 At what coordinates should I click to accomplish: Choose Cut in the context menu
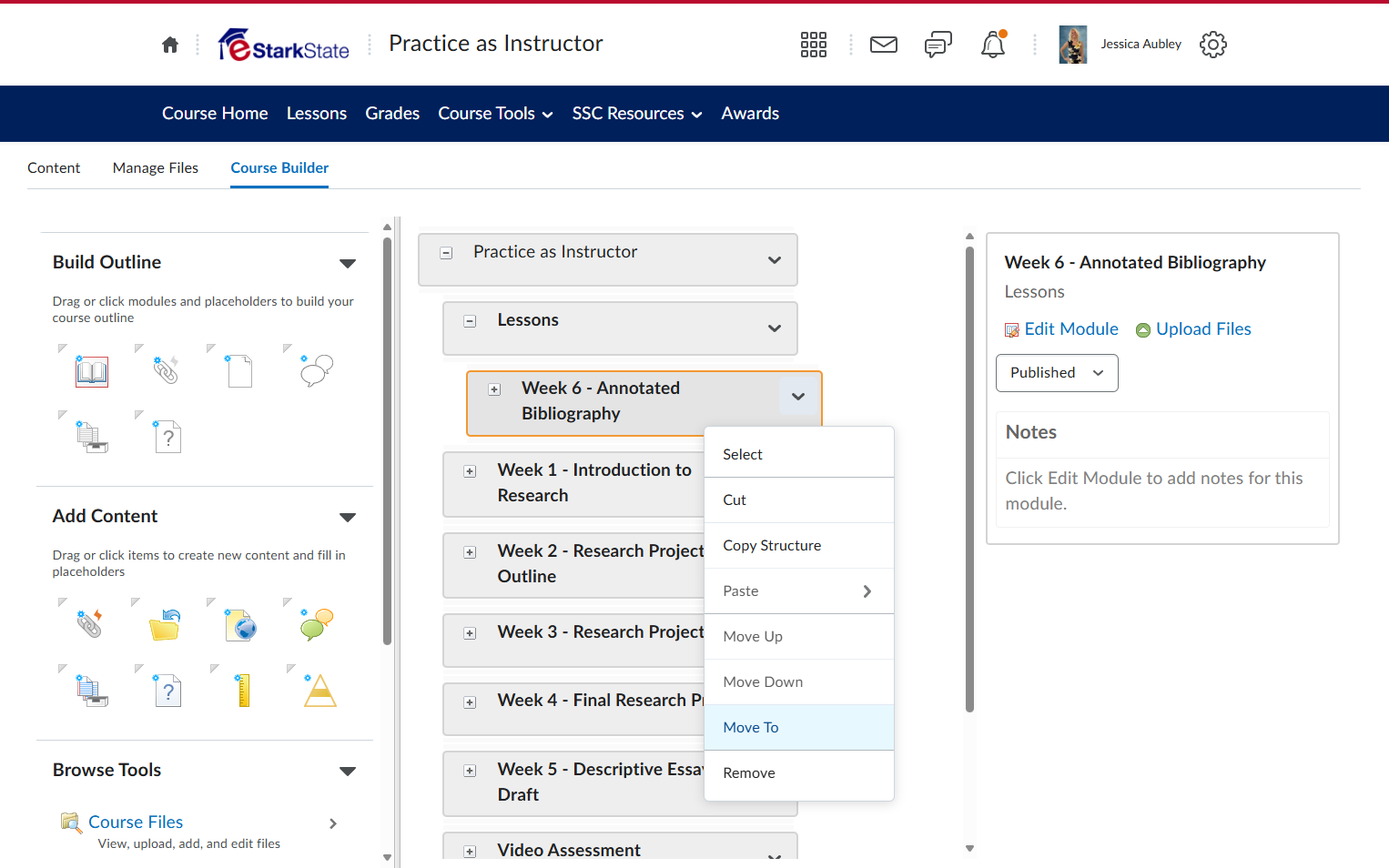799,500
